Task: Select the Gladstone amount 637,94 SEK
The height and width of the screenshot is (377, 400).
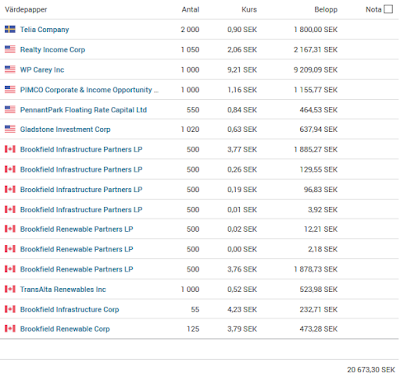Action: (x=319, y=129)
